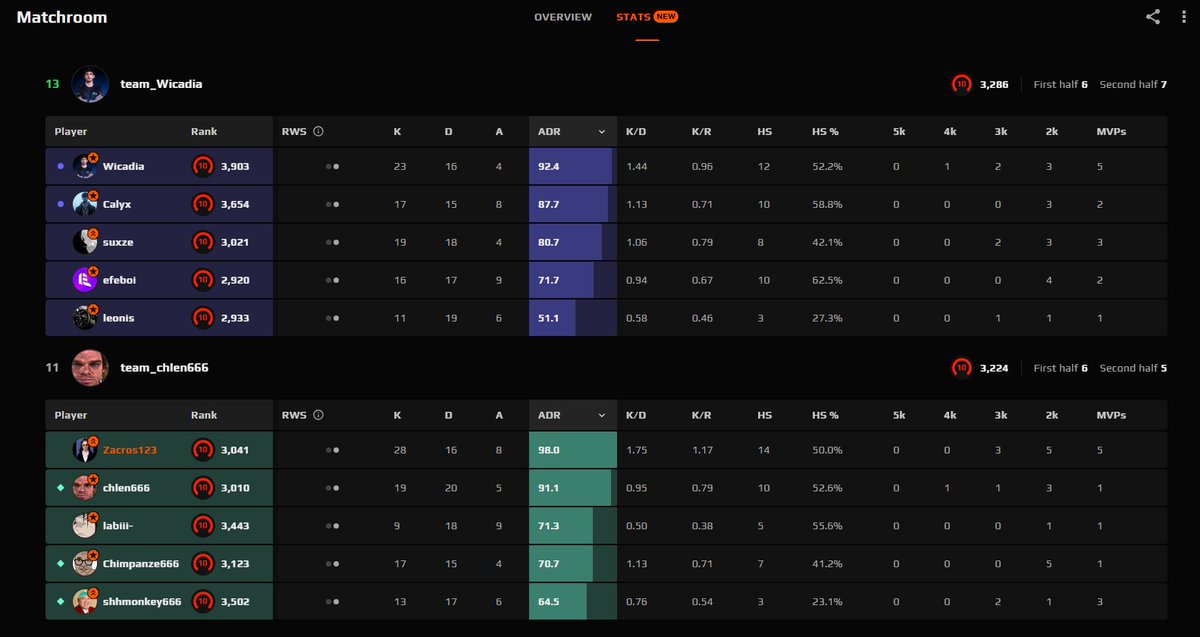The image size is (1200, 637).
Task: Open shhmonkey666 player name link
Action: coord(142,601)
